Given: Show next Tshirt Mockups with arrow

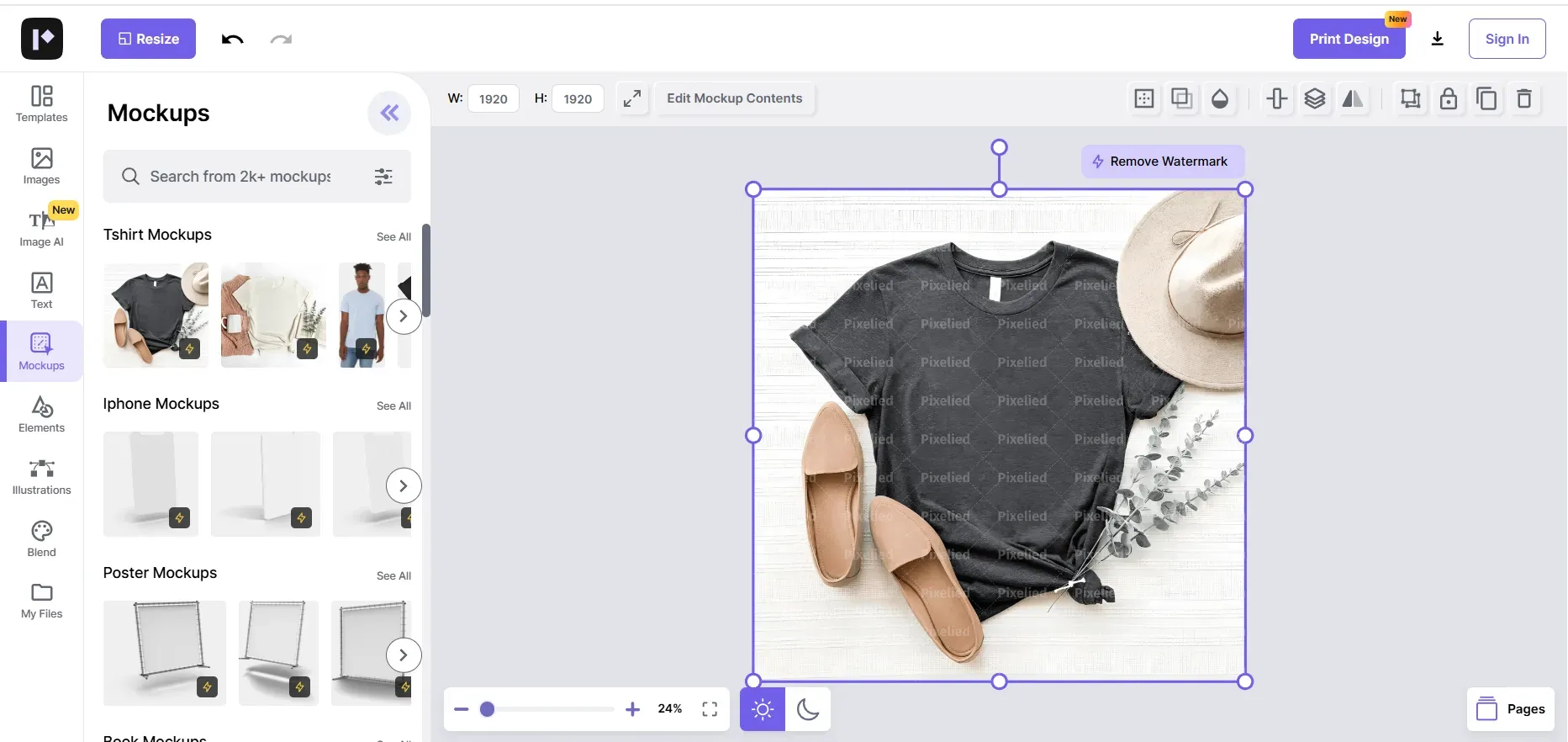Looking at the screenshot, I should 404,316.
